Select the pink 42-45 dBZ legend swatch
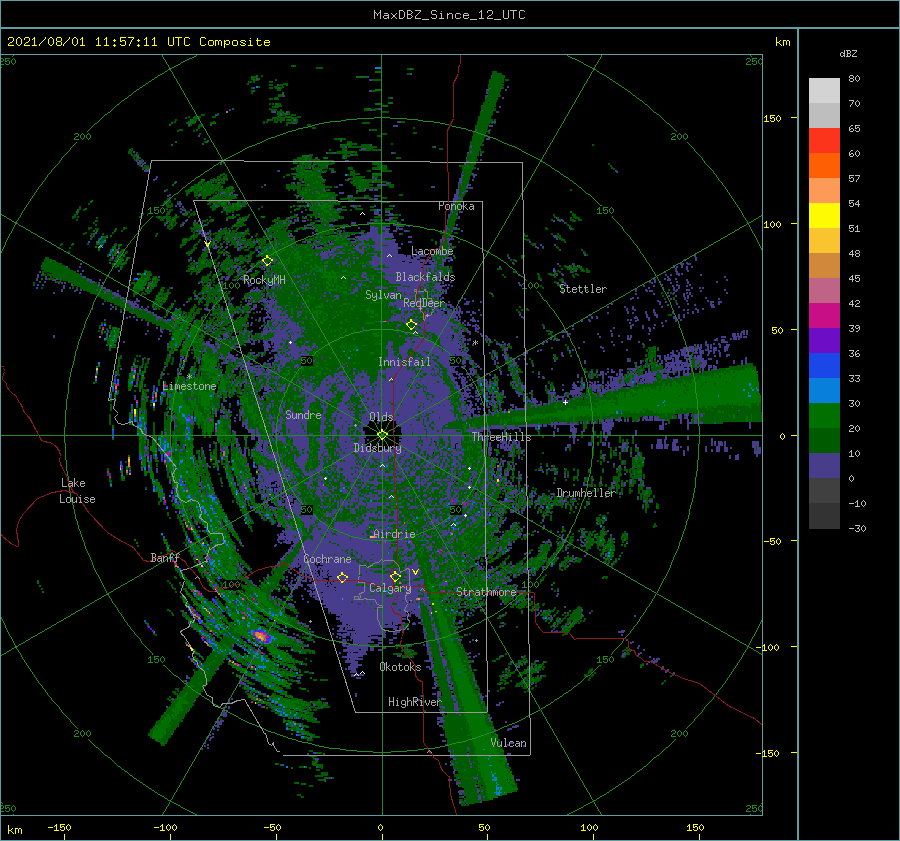Image resolution: width=900 pixels, height=841 pixels. (824, 290)
